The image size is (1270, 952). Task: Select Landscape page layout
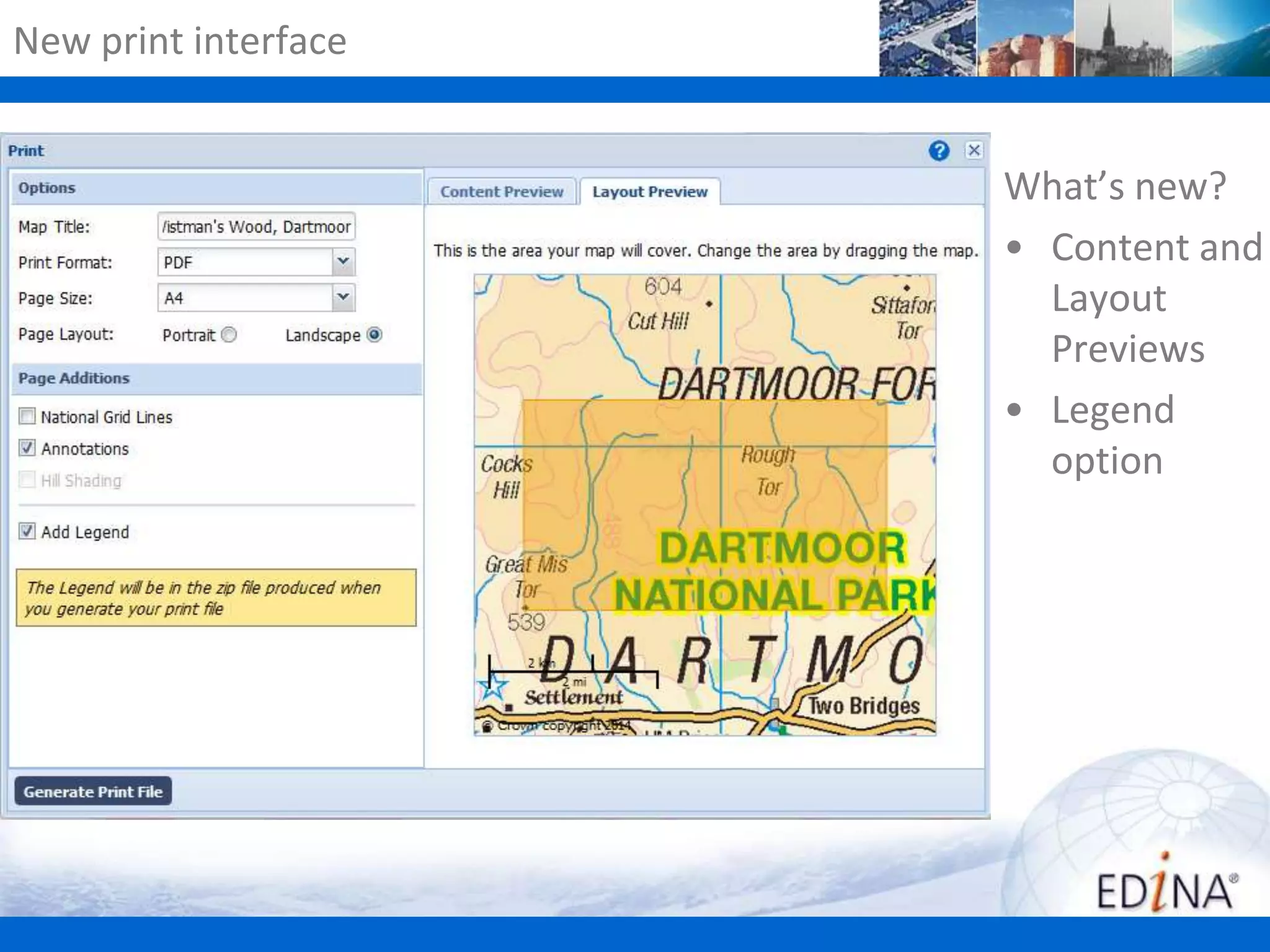pos(375,335)
